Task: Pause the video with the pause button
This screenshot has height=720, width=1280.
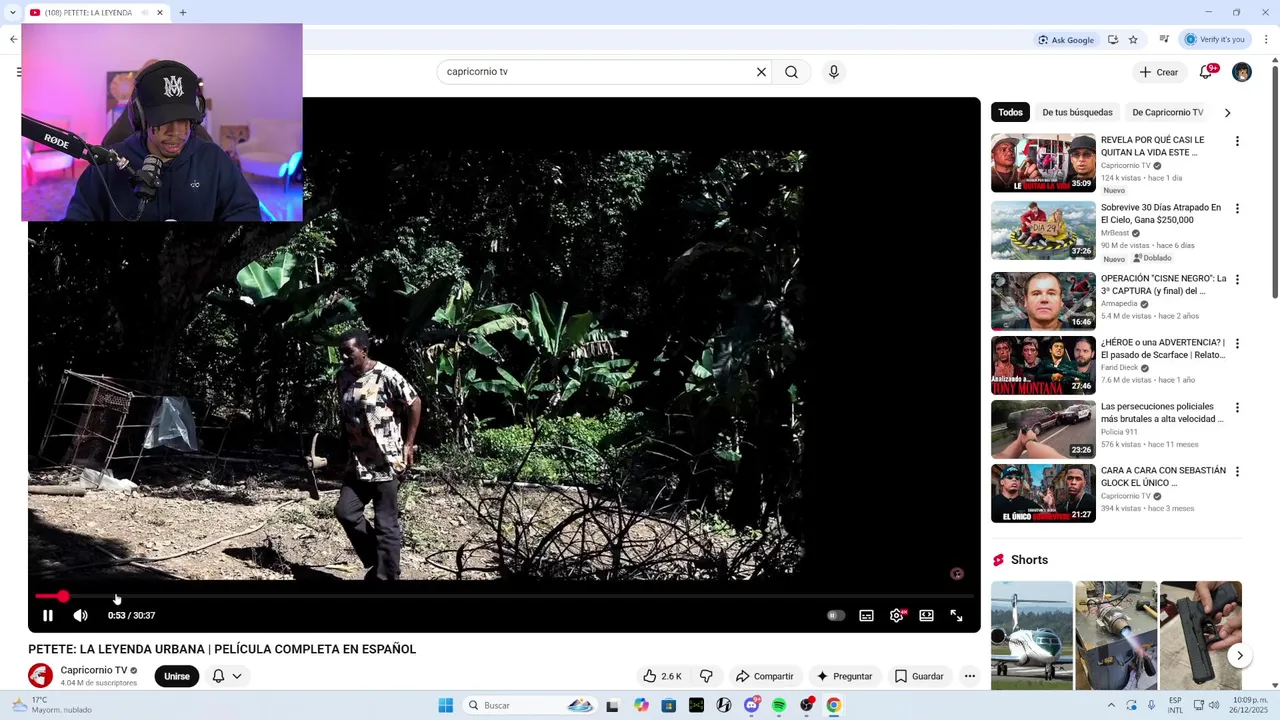Action: tap(47, 616)
